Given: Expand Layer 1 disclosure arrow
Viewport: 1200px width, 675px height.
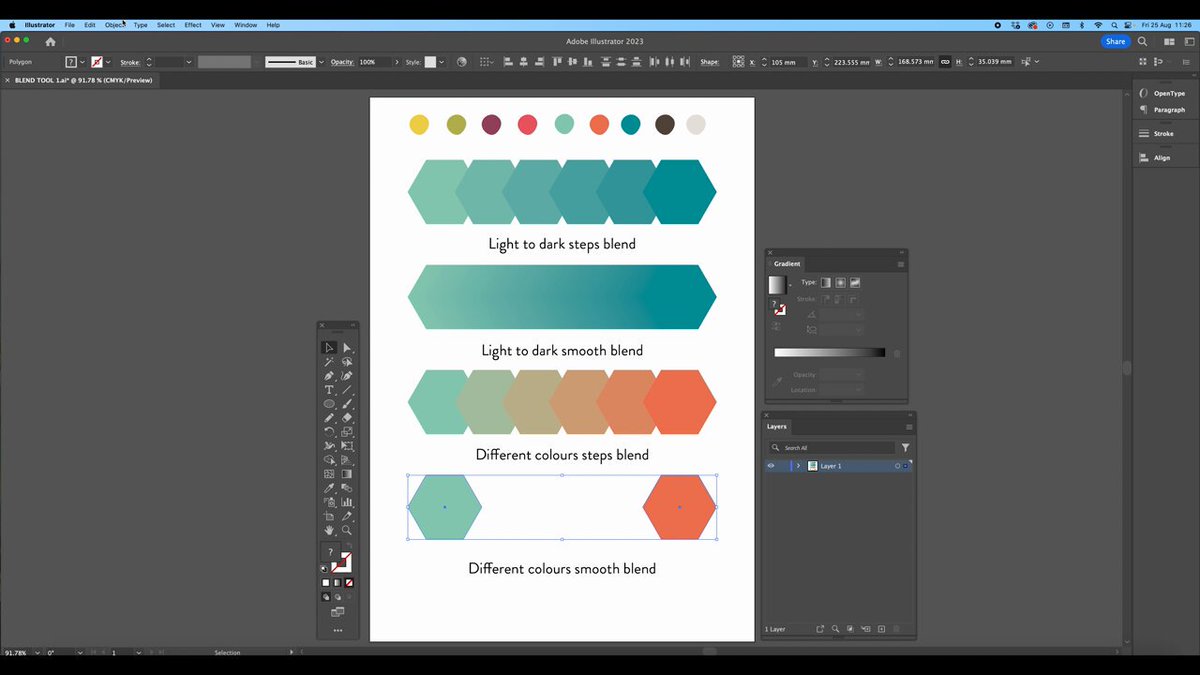Looking at the screenshot, I should [x=798, y=466].
